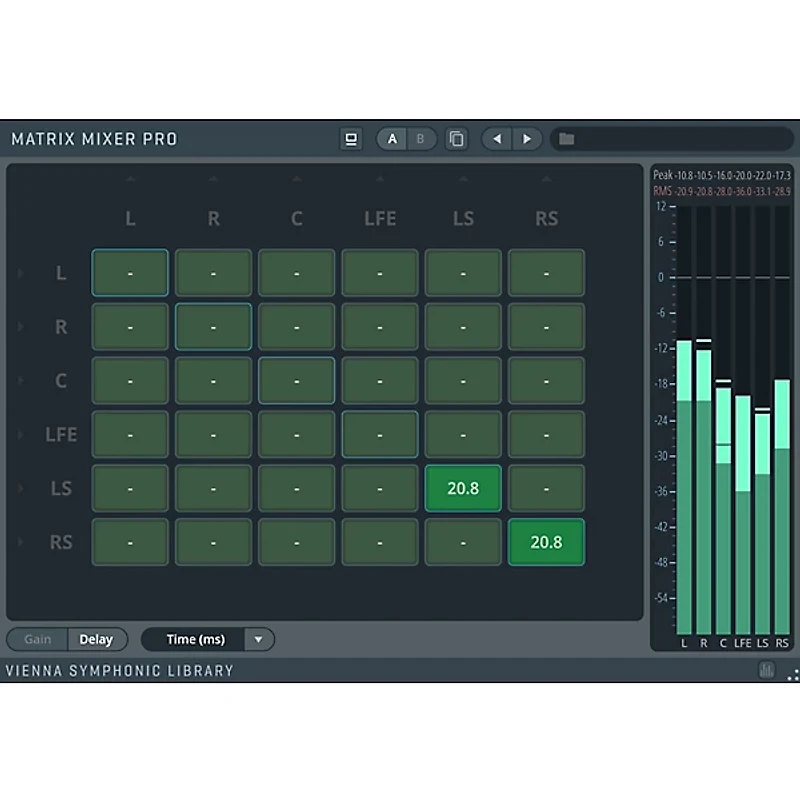Expand the C row with side arrow

coord(20,380)
